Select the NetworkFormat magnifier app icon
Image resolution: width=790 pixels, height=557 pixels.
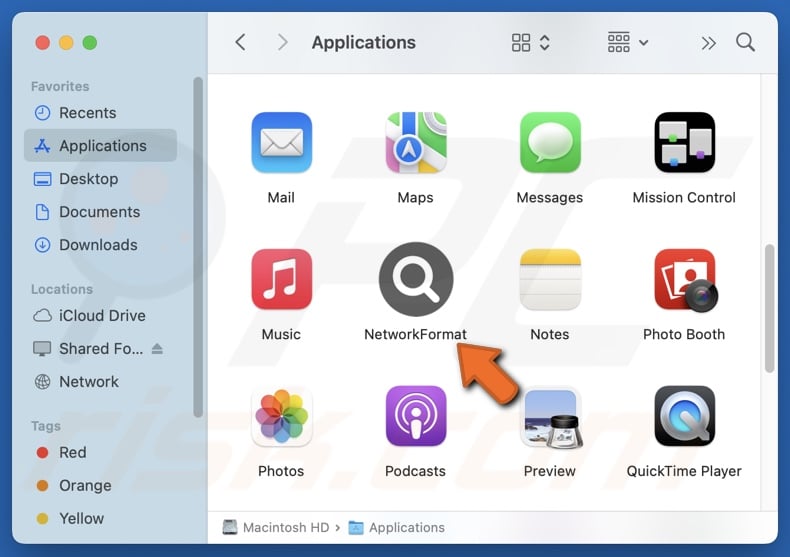416,279
